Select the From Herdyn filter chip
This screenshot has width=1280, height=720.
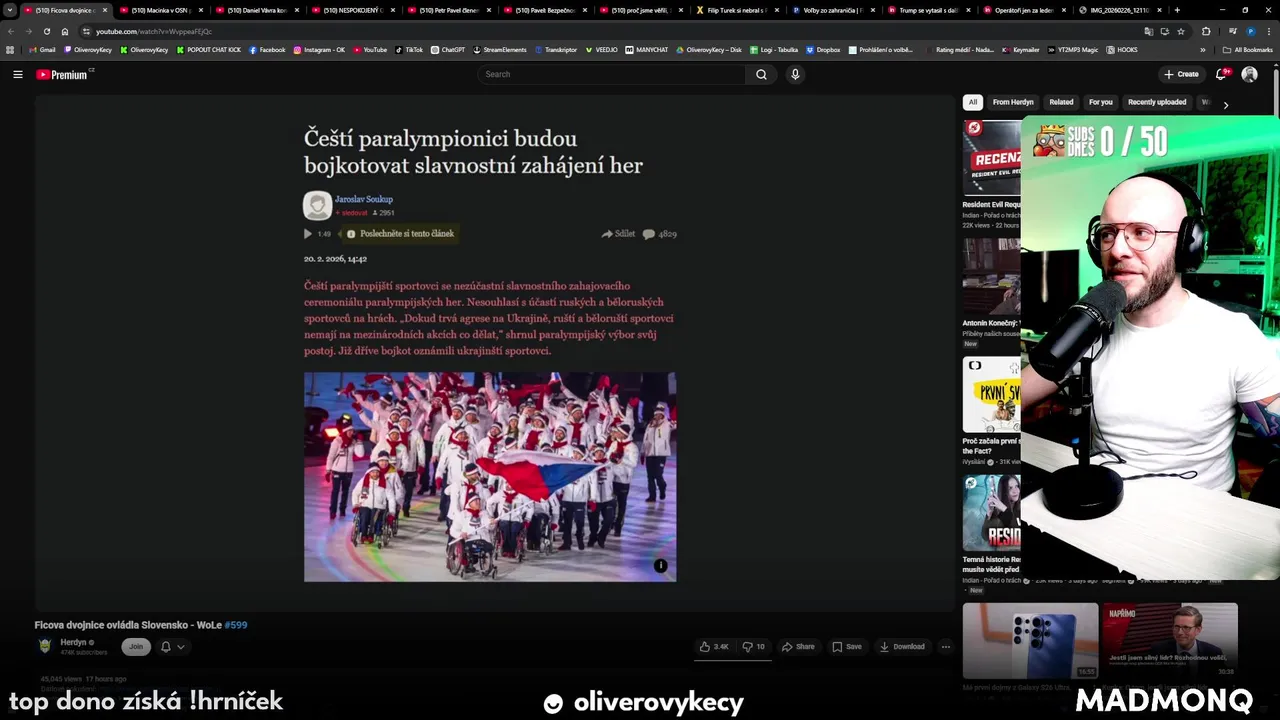coord(1013,102)
